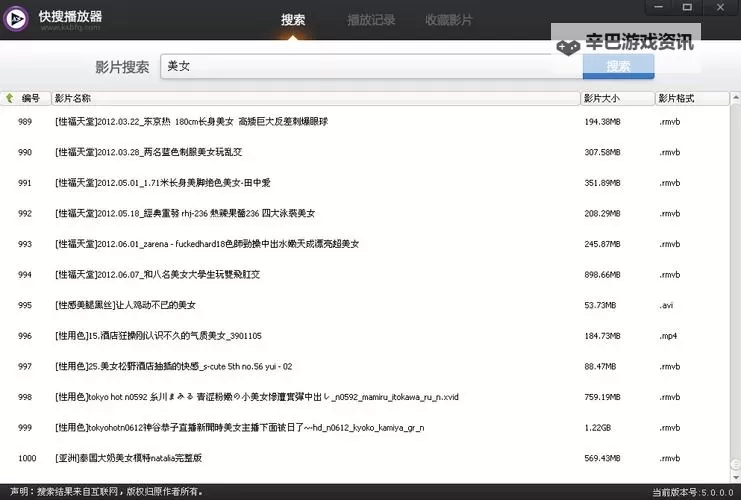741x500 pixels.
Task: Click the 53.73MB size cell
Action: pos(600,305)
